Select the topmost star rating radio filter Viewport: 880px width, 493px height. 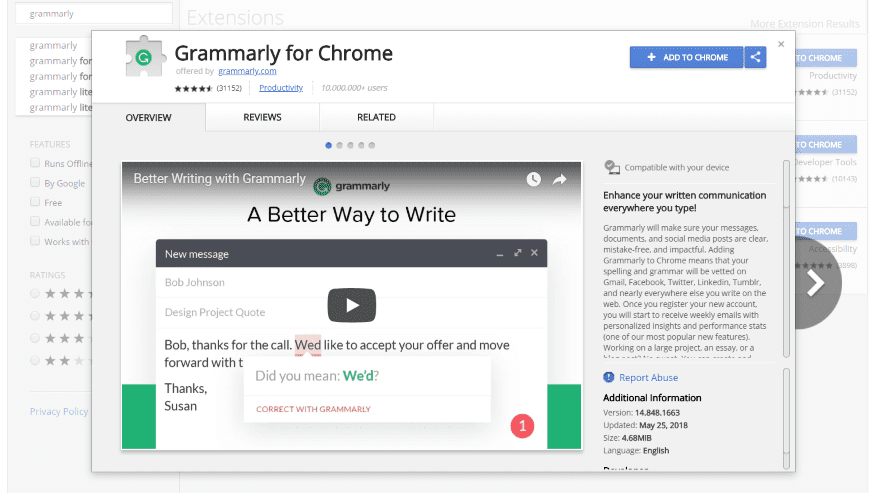pos(35,293)
